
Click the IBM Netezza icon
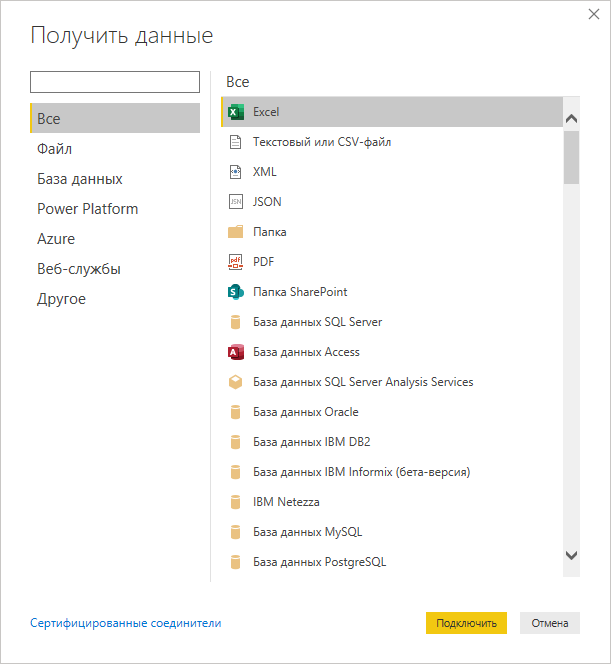tap(235, 502)
